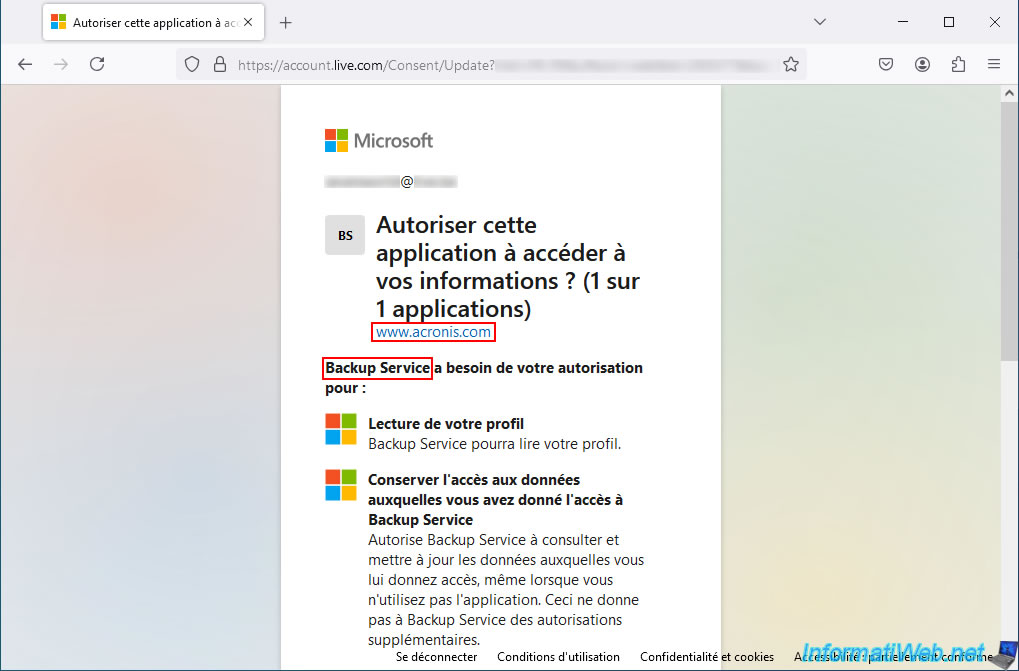Open 'Confidentialité et cookies' footer link
Screen dimensions: 1019x671
[707, 657]
